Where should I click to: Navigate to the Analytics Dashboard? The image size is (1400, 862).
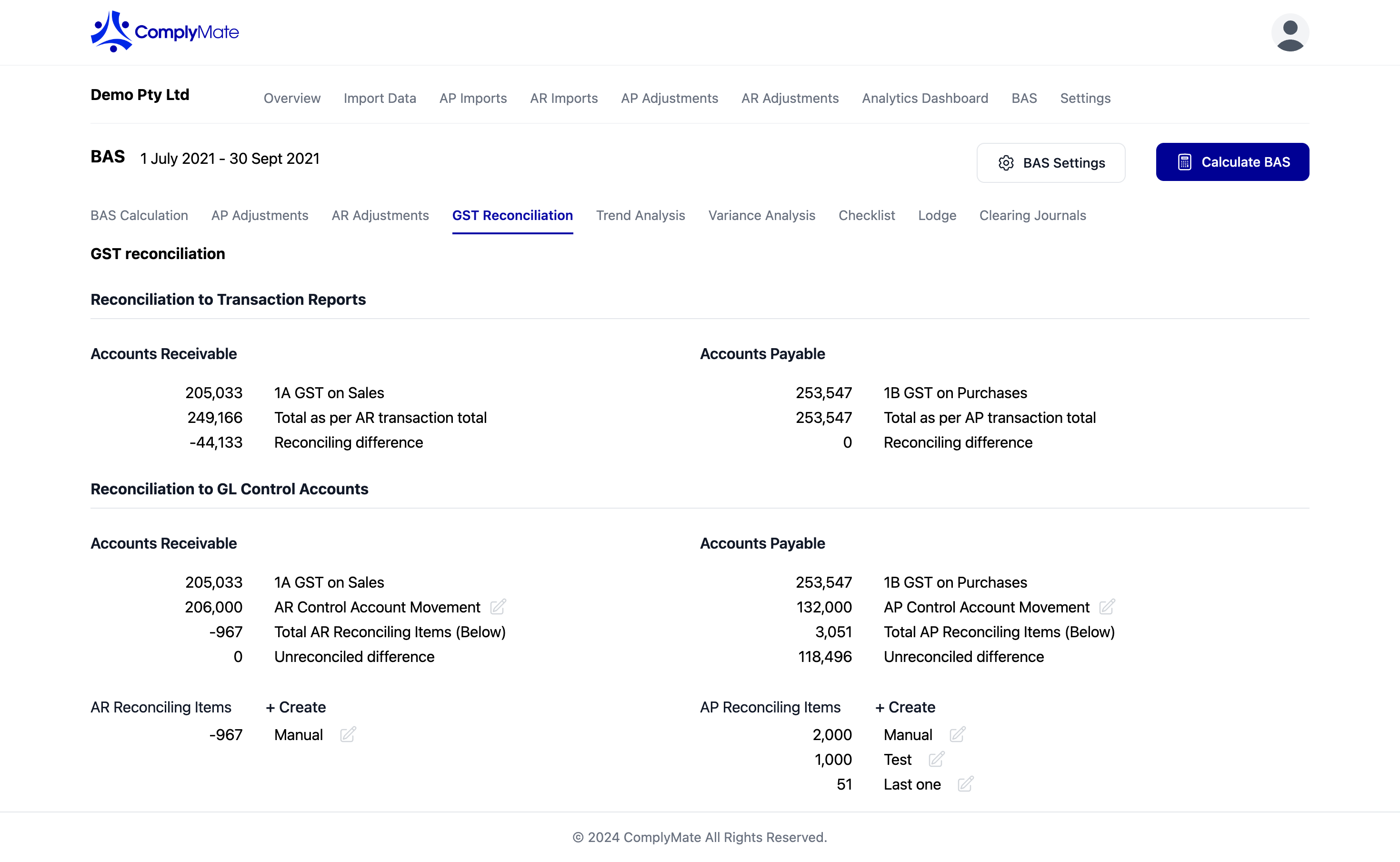(925, 98)
